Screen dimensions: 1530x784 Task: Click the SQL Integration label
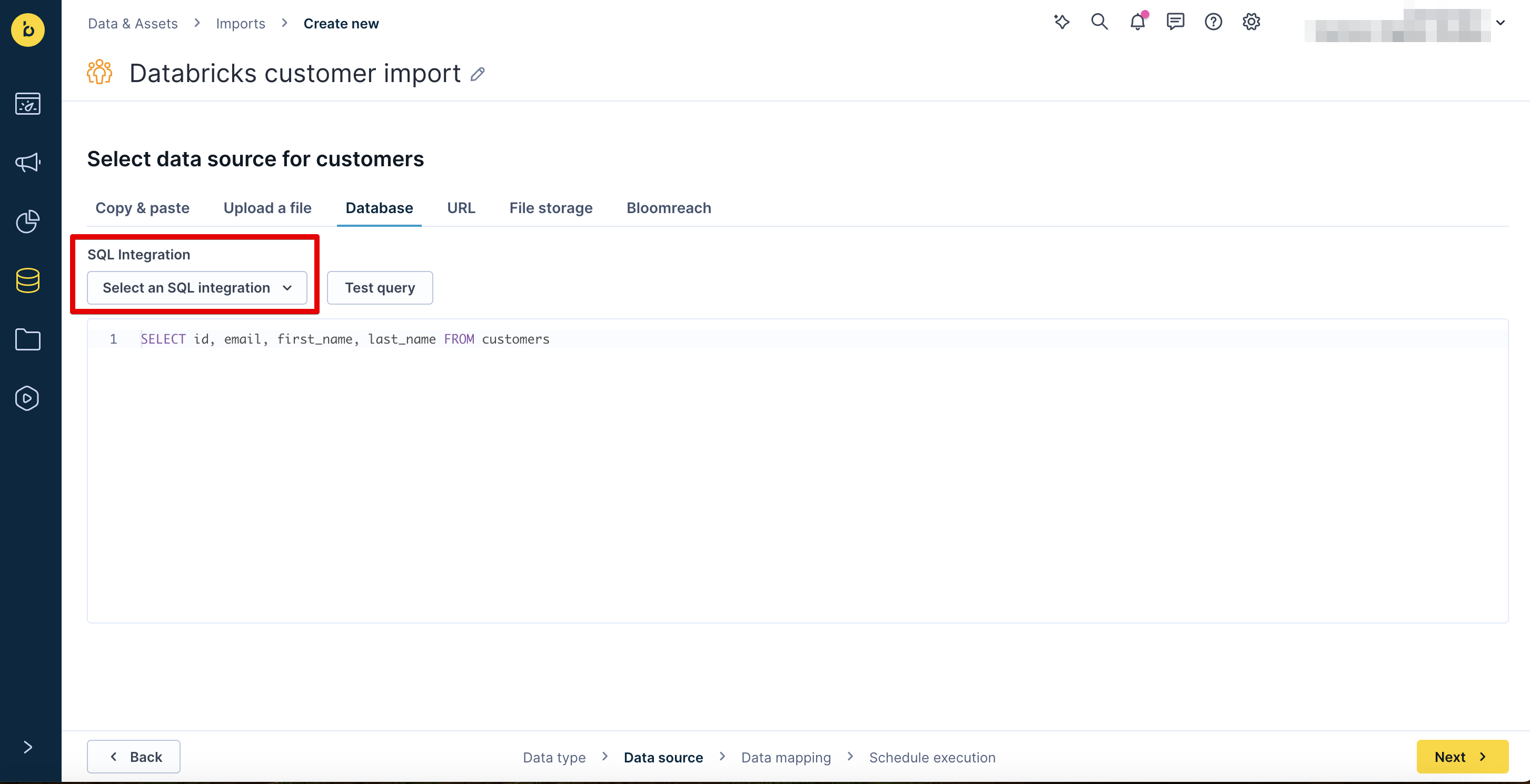point(139,255)
